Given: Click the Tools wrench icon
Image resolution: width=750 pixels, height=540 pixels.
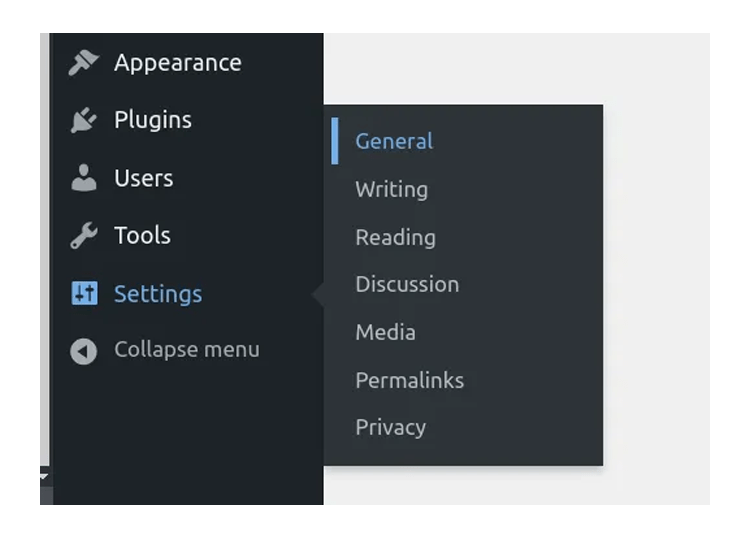Looking at the screenshot, I should pyautogui.click(x=84, y=236).
